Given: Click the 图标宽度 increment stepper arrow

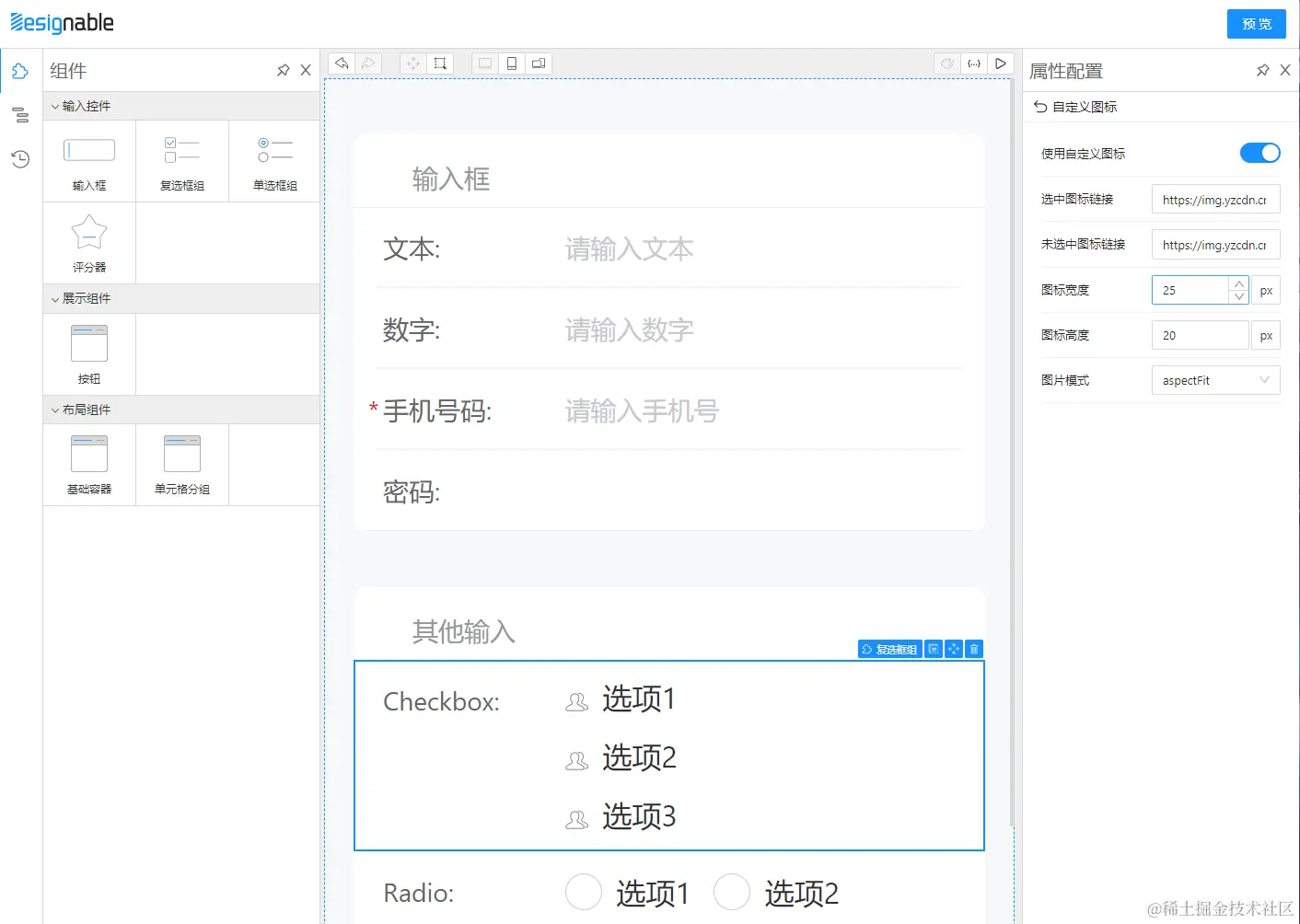Looking at the screenshot, I should (1239, 283).
